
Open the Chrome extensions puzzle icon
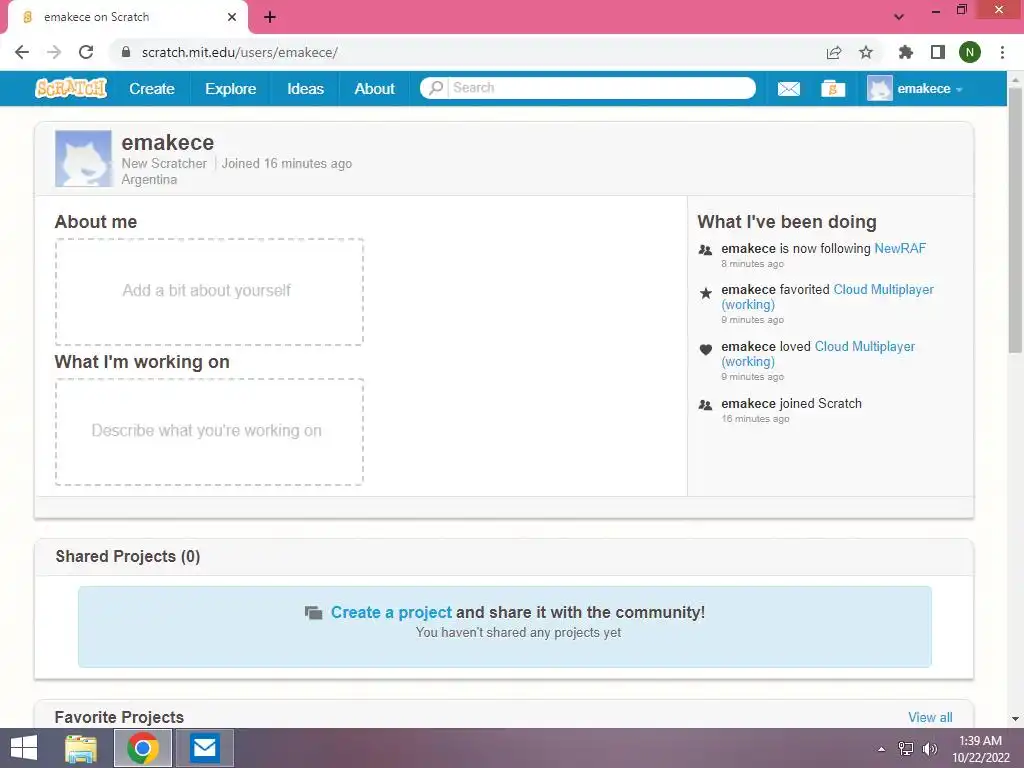point(906,52)
